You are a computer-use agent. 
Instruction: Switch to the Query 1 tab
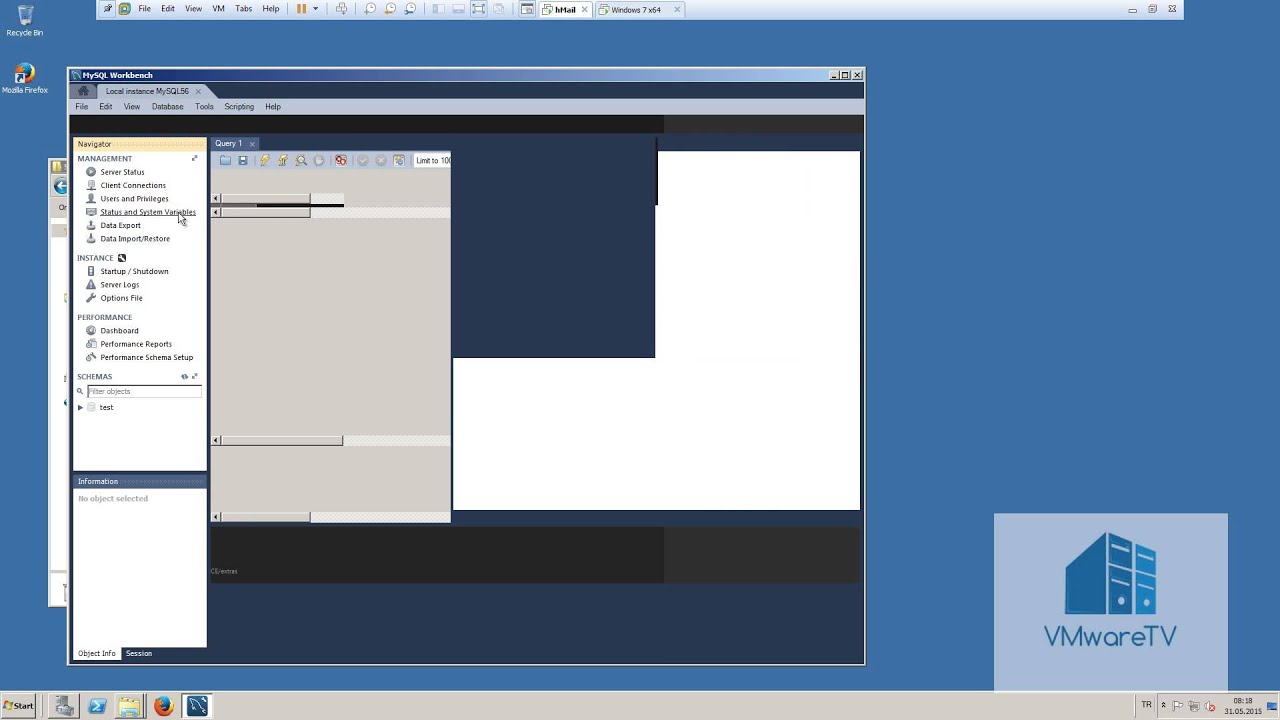[x=228, y=143]
